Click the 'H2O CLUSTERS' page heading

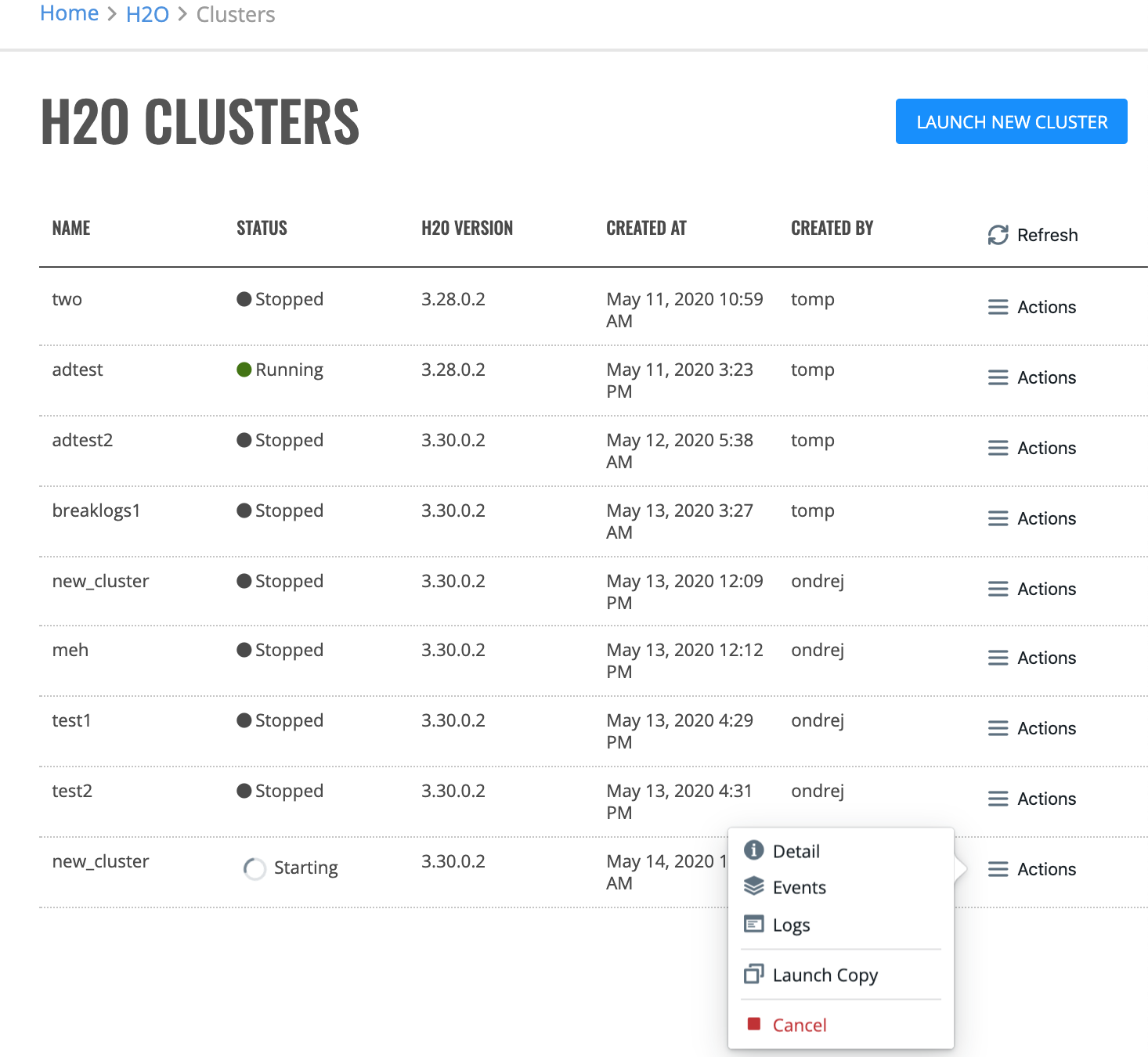200,122
